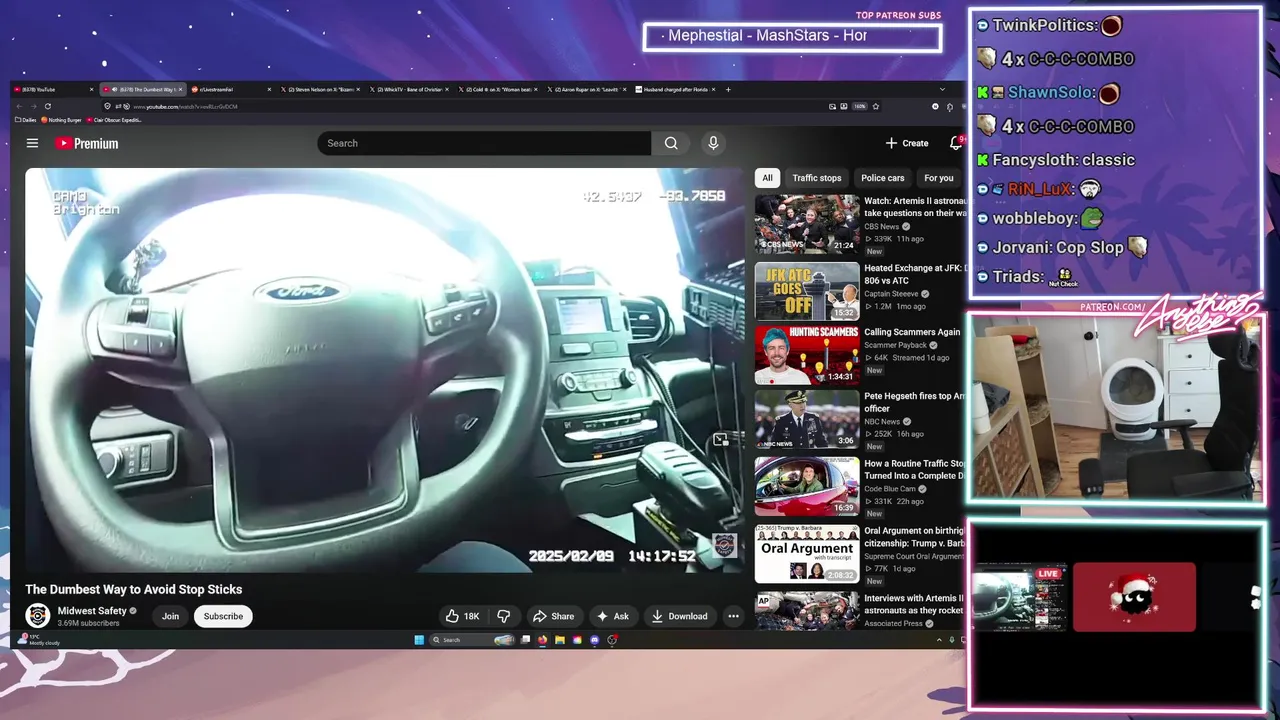Click the miniplayer icon over the video
This screenshot has width=1280, height=720.
pyautogui.click(x=720, y=440)
